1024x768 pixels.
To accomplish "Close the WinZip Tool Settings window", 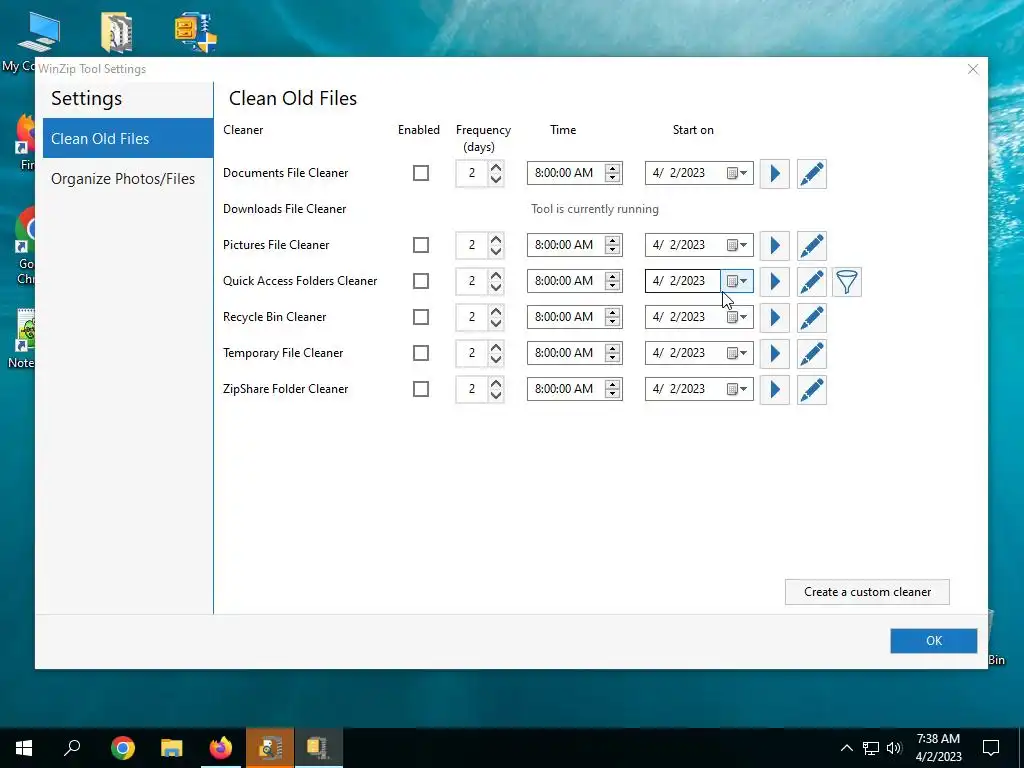I will click(x=973, y=69).
